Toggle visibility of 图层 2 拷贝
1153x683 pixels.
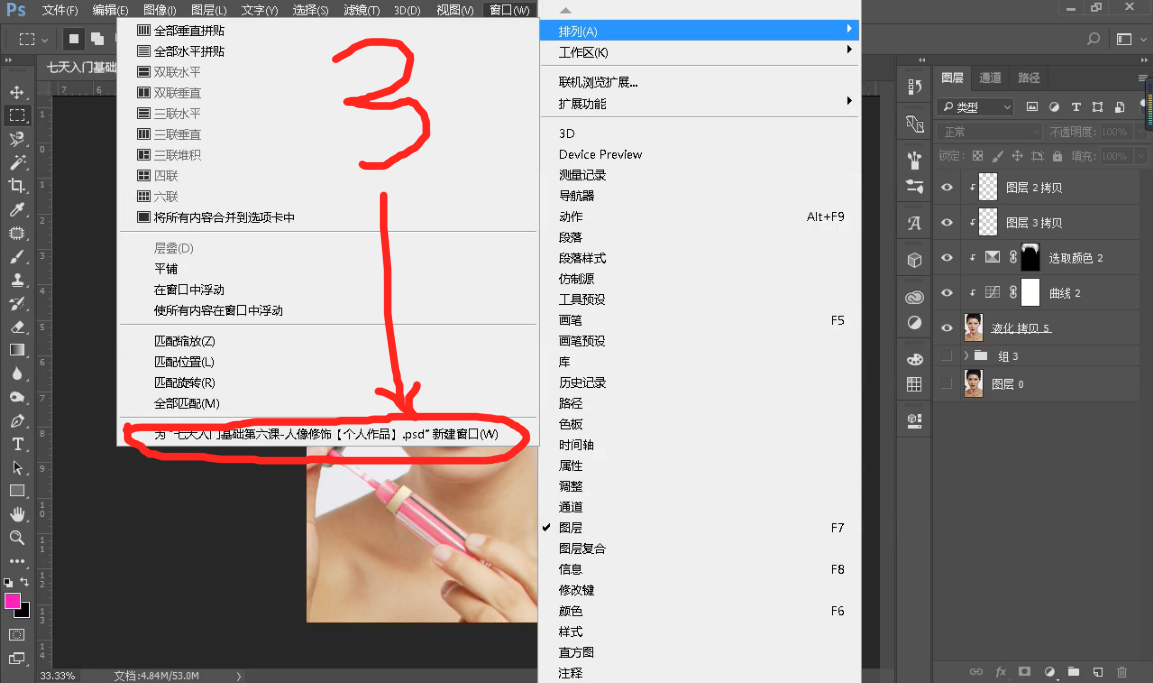click(946, 186)
